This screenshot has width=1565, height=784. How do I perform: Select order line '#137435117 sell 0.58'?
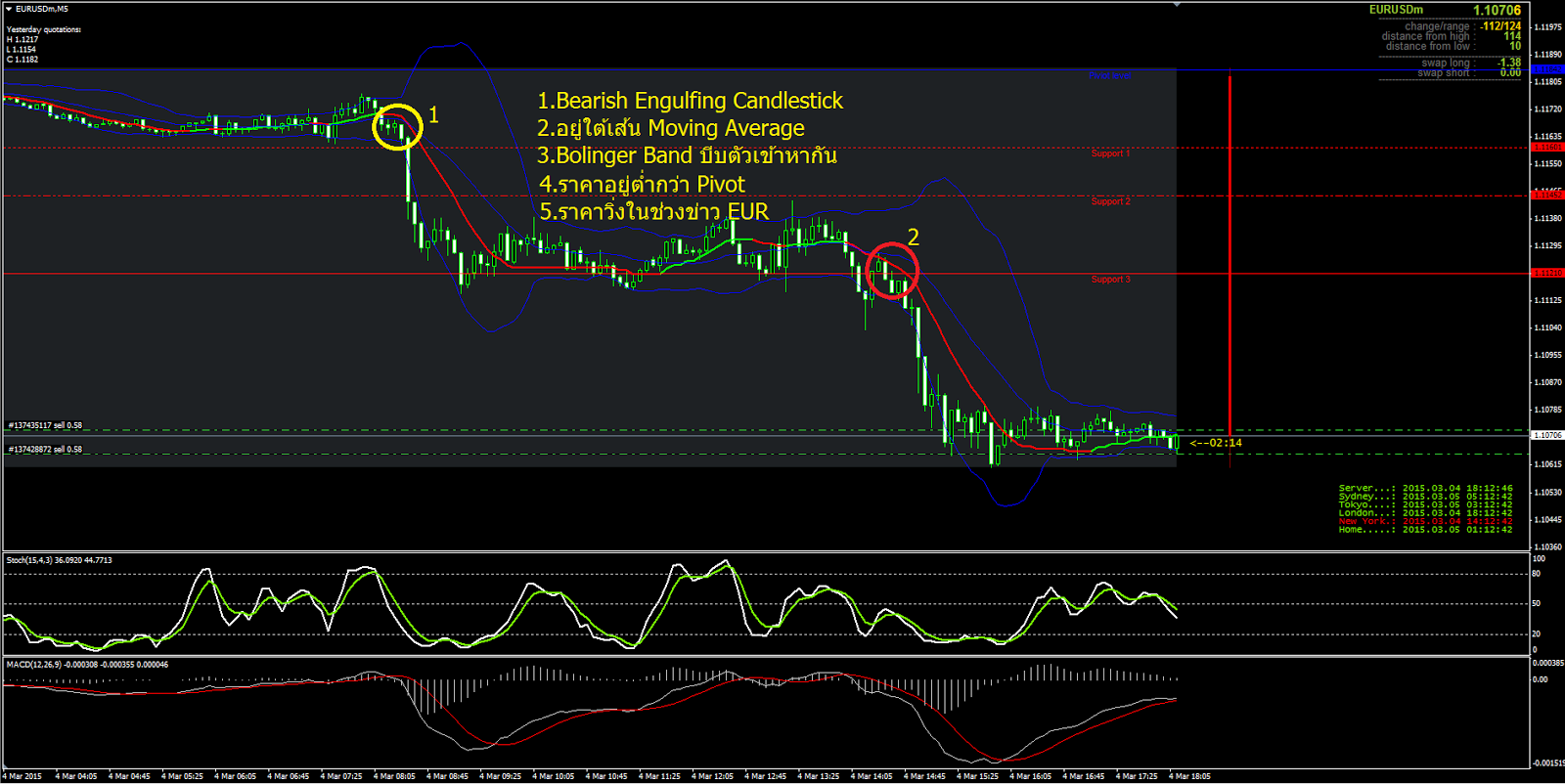[46, 426]
